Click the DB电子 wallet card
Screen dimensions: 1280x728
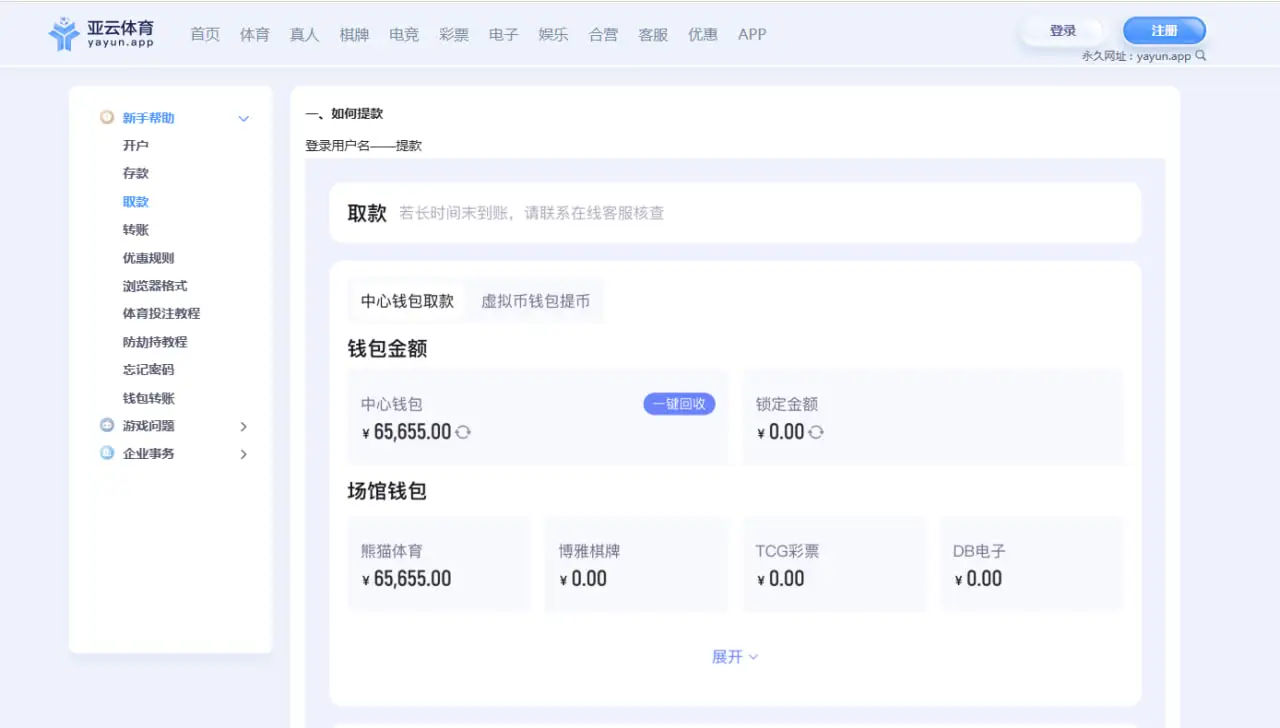1032,564
